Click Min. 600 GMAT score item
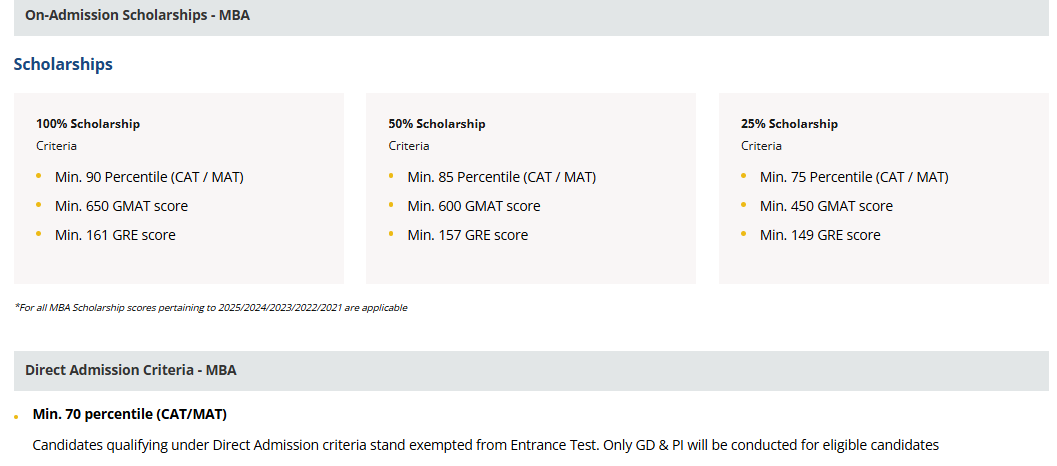 pos(473,206)
